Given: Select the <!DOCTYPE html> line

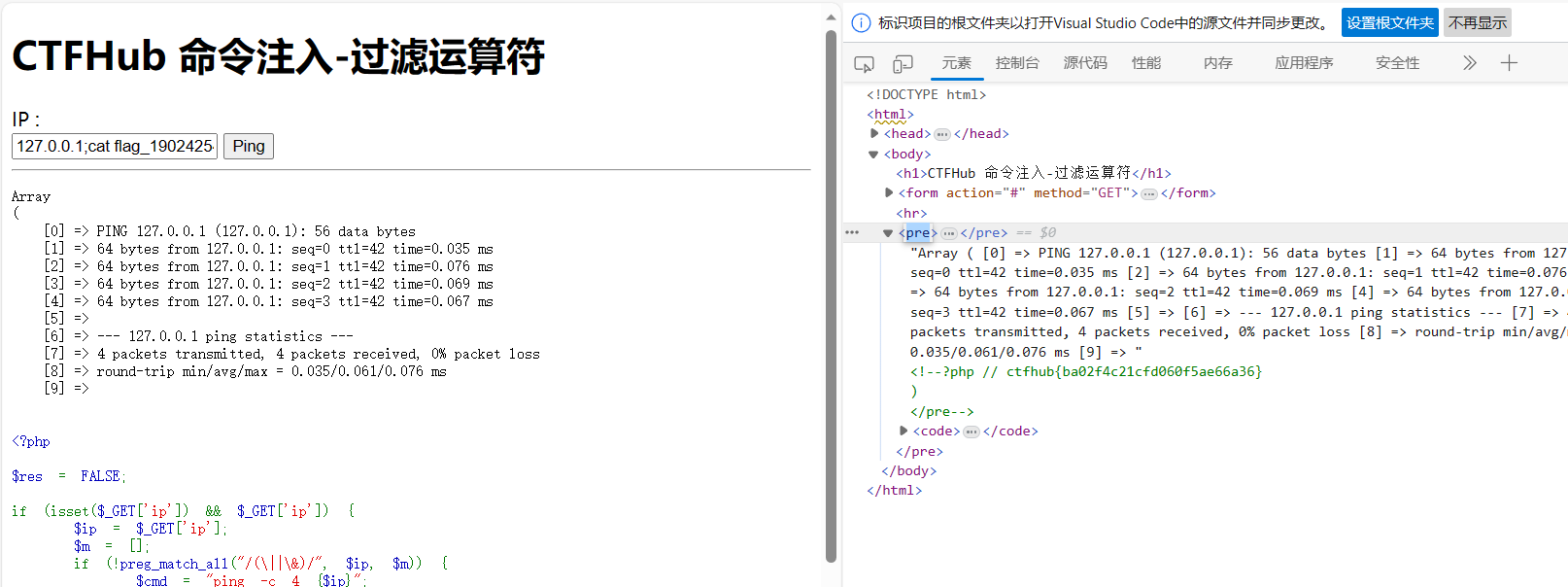Looking at the screenshot, I should click(x=926, y=94).
